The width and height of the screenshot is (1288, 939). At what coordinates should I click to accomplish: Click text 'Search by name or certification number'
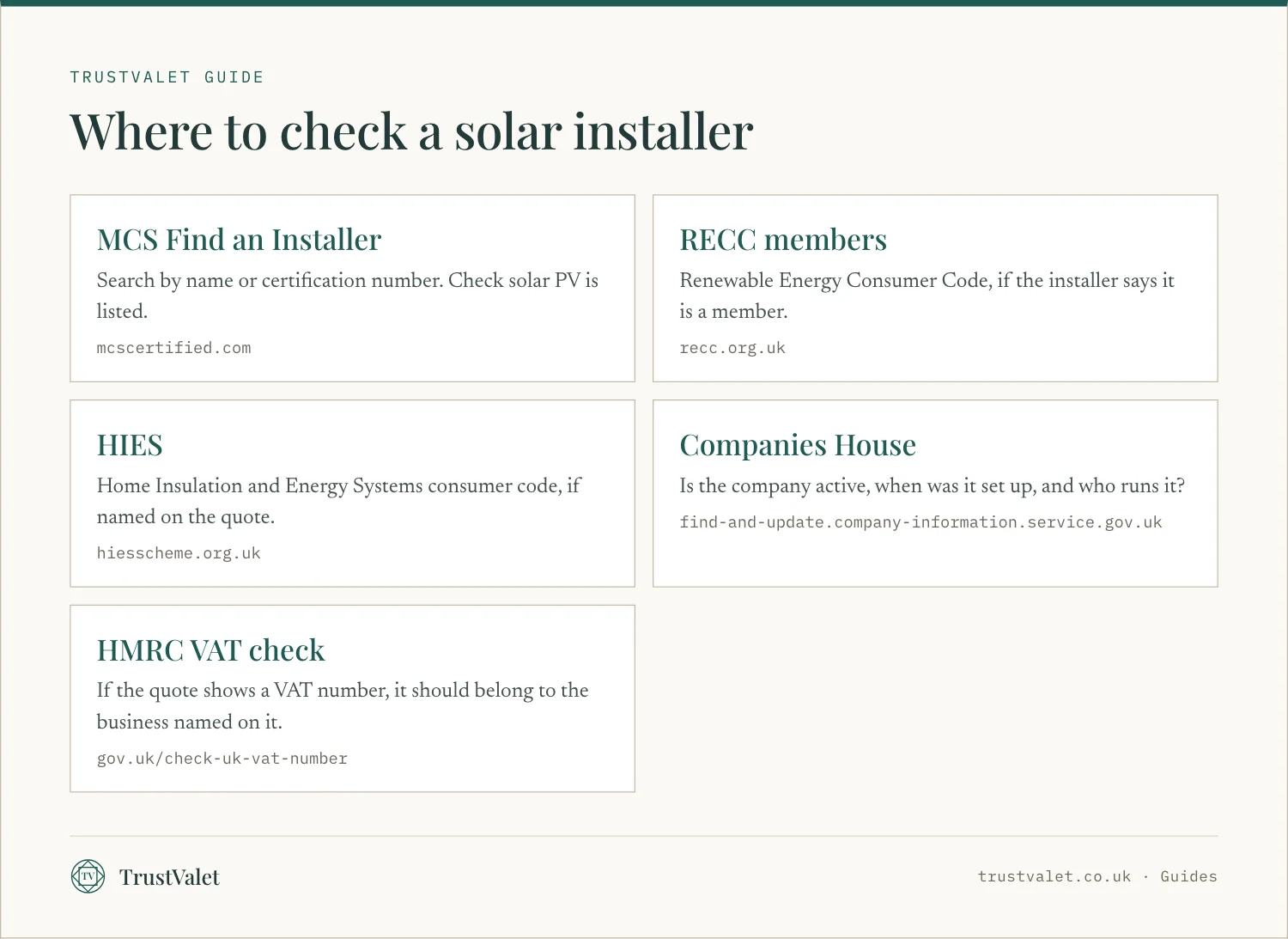point(269,281)
